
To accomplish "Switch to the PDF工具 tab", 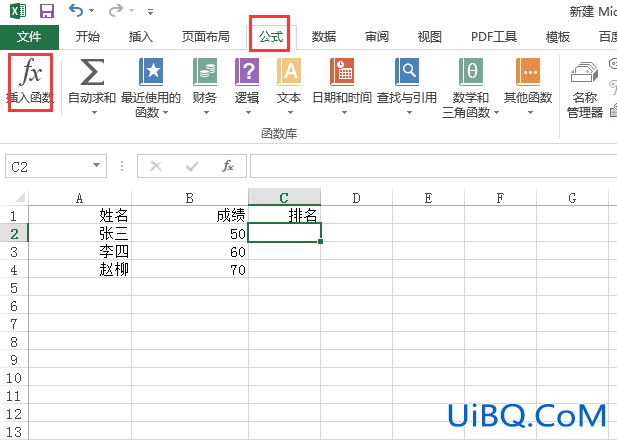I will click(494, 37).
